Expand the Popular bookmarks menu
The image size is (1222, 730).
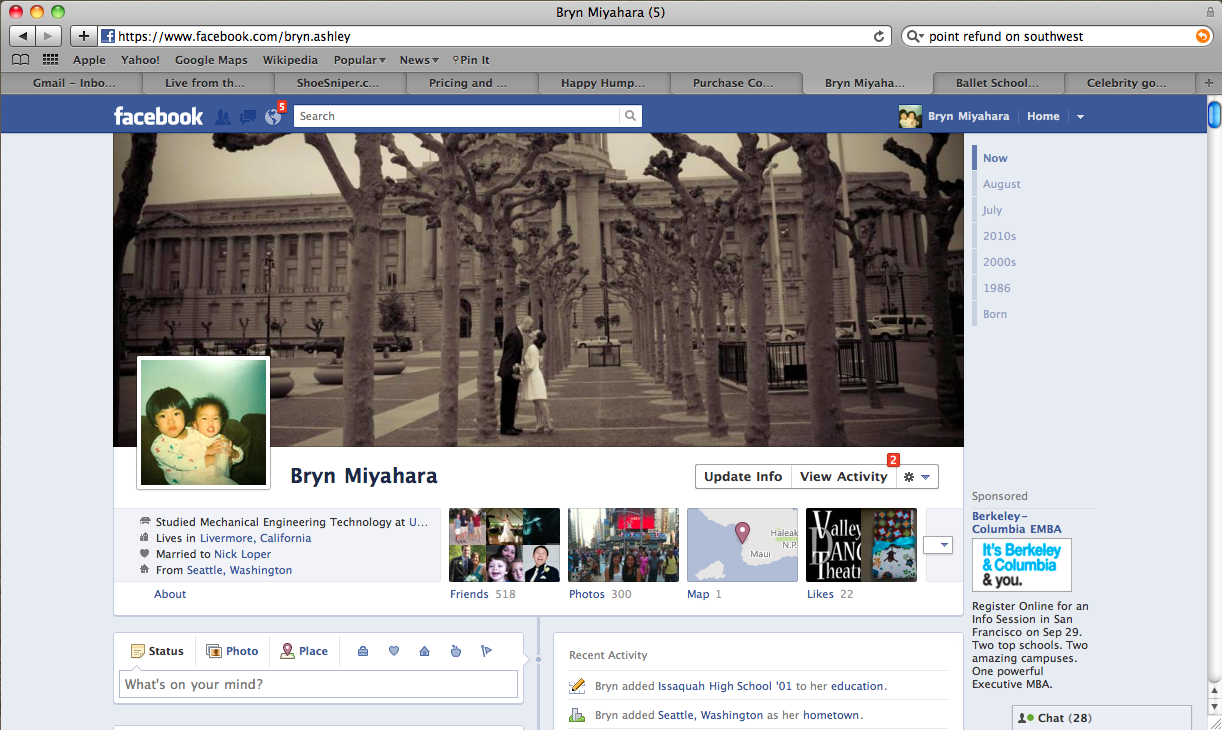click(x=360, y=60)
